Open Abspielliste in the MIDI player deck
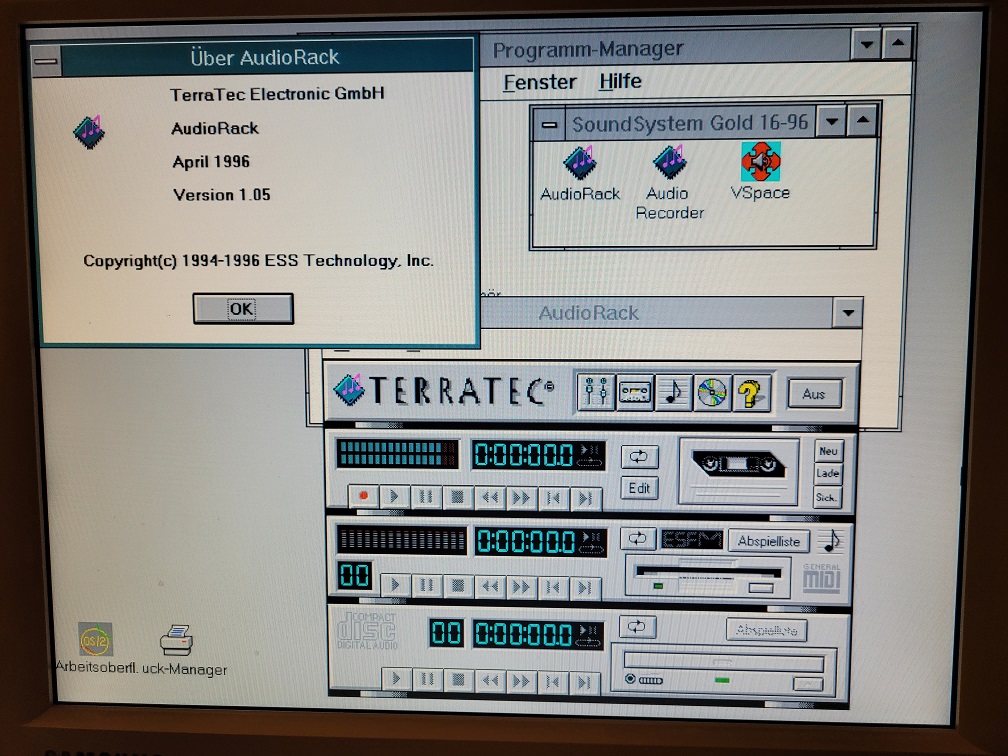 click(x=769, y=541)
